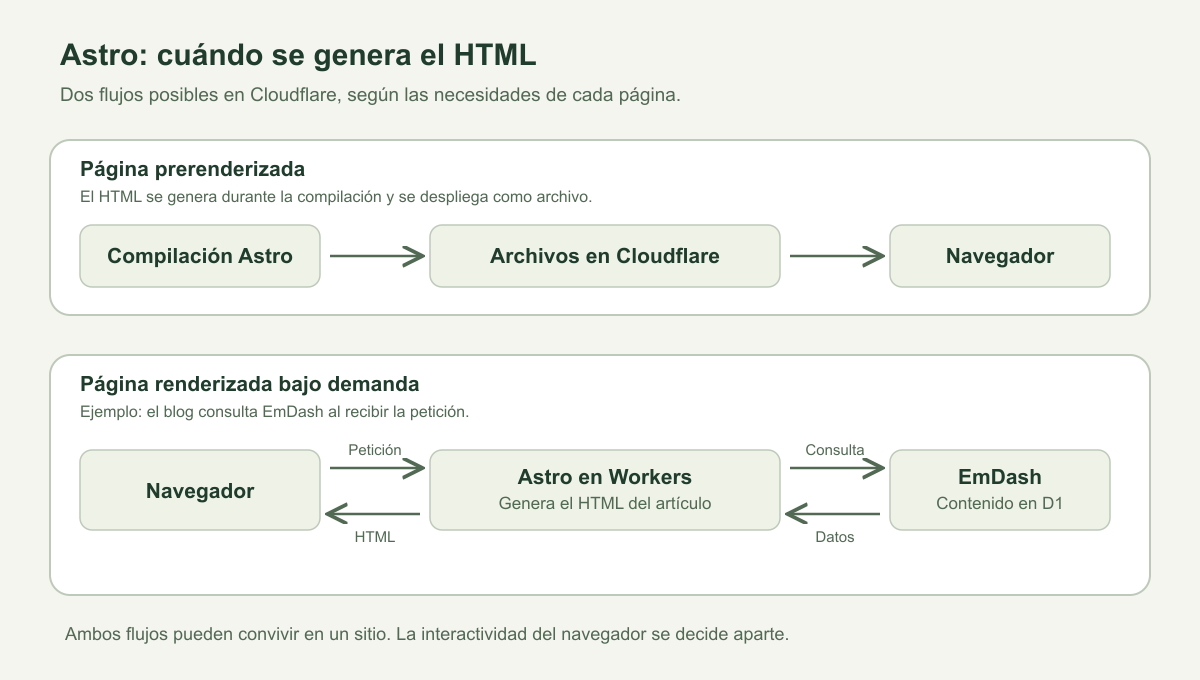The image size is (1200, 680).
Task: Click the 'Genera el HTML del artículo' caption
Action: point(605,504)
